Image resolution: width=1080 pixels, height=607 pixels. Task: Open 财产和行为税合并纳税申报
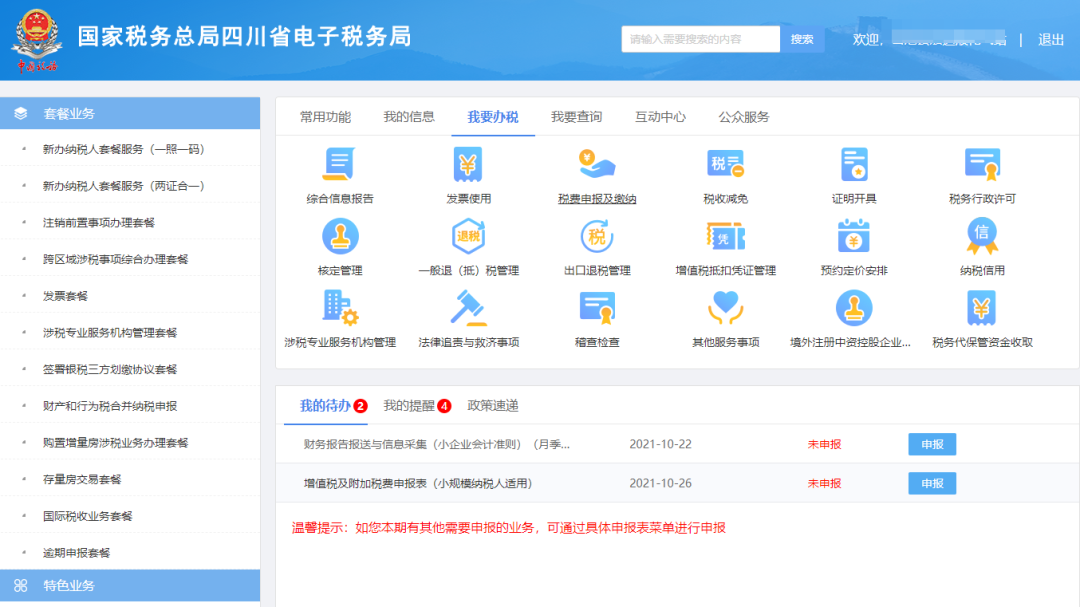(x=110, y=406)
